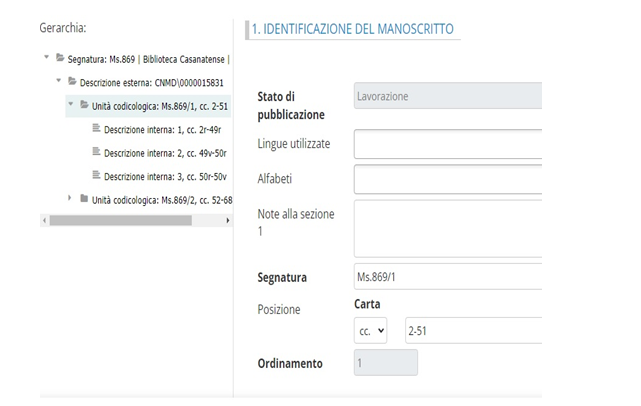Click the Ms.869/1 unit folder icon
Screen dimensions: 641x406
point(84,104)
